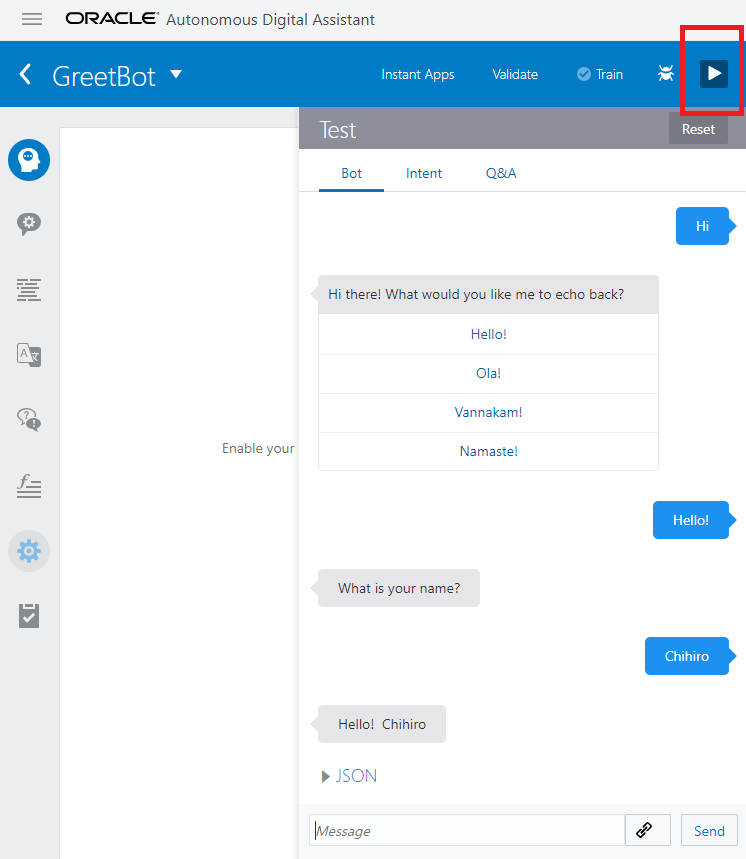The image size is (746, 859).
Task: Click the 'Hello!' user message bubble
Action: (x=691, y=520)
